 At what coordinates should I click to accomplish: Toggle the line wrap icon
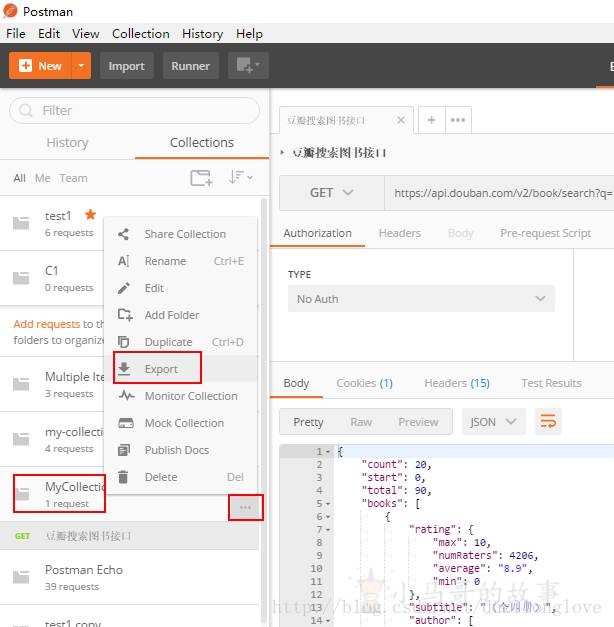click(548, 421)
